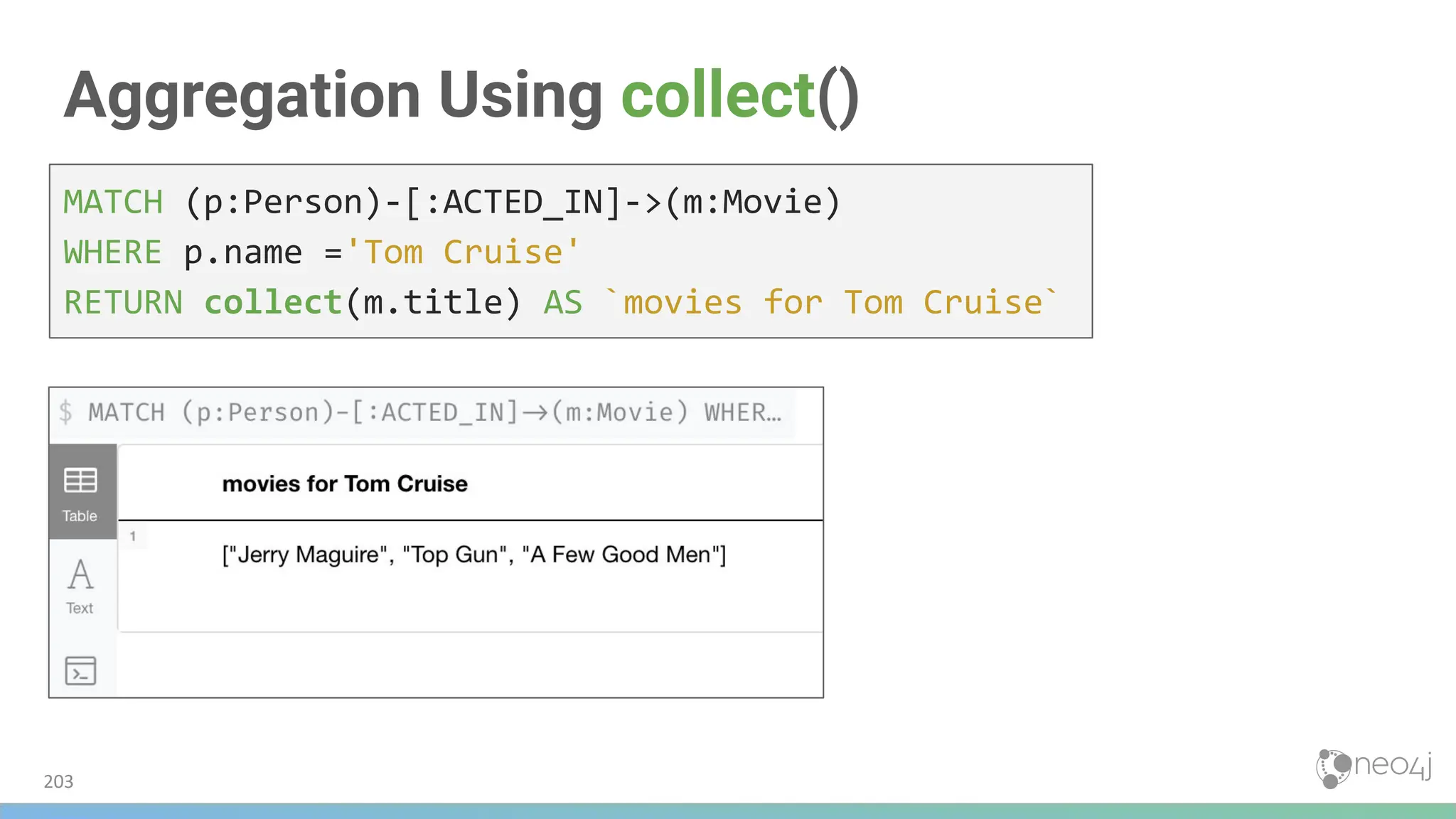Switch to the Text result view
Viewport: 1456px width, 819px height.
pos(80,586)
